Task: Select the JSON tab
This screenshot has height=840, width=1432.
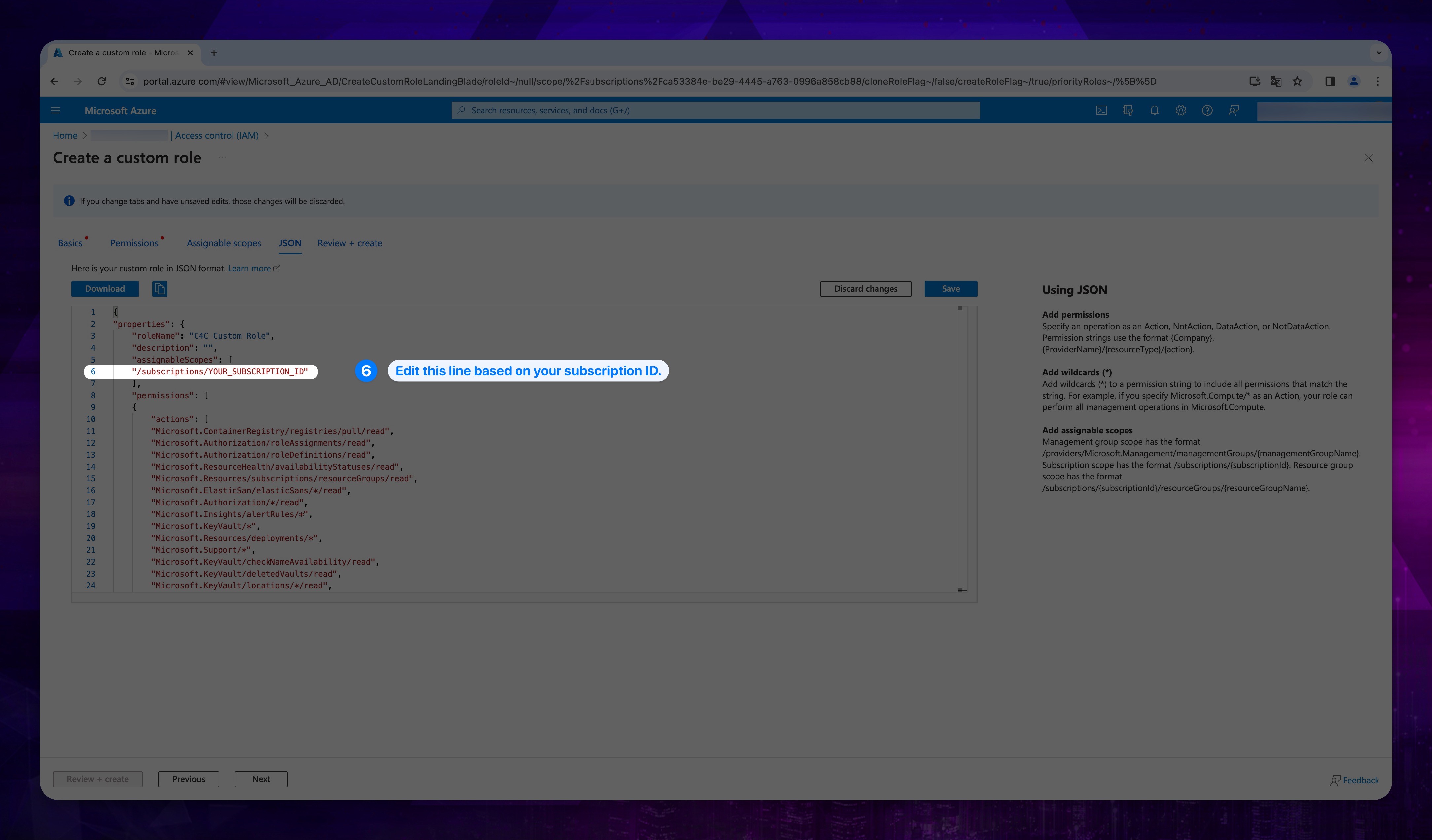Action: pyautogui.click(x=290, y=243)
